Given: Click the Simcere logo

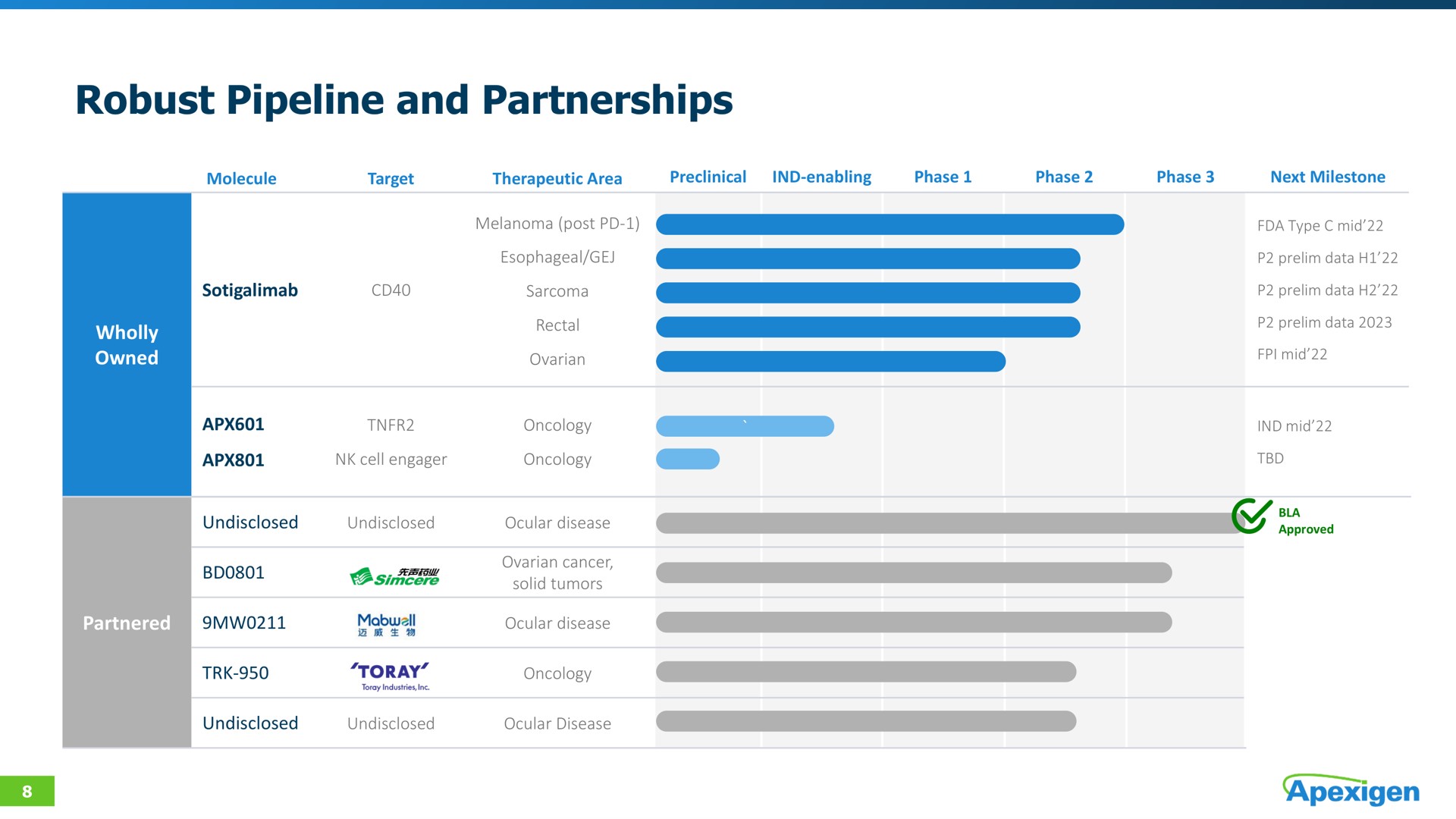Looking at the screenshot, I should point(394,576).
